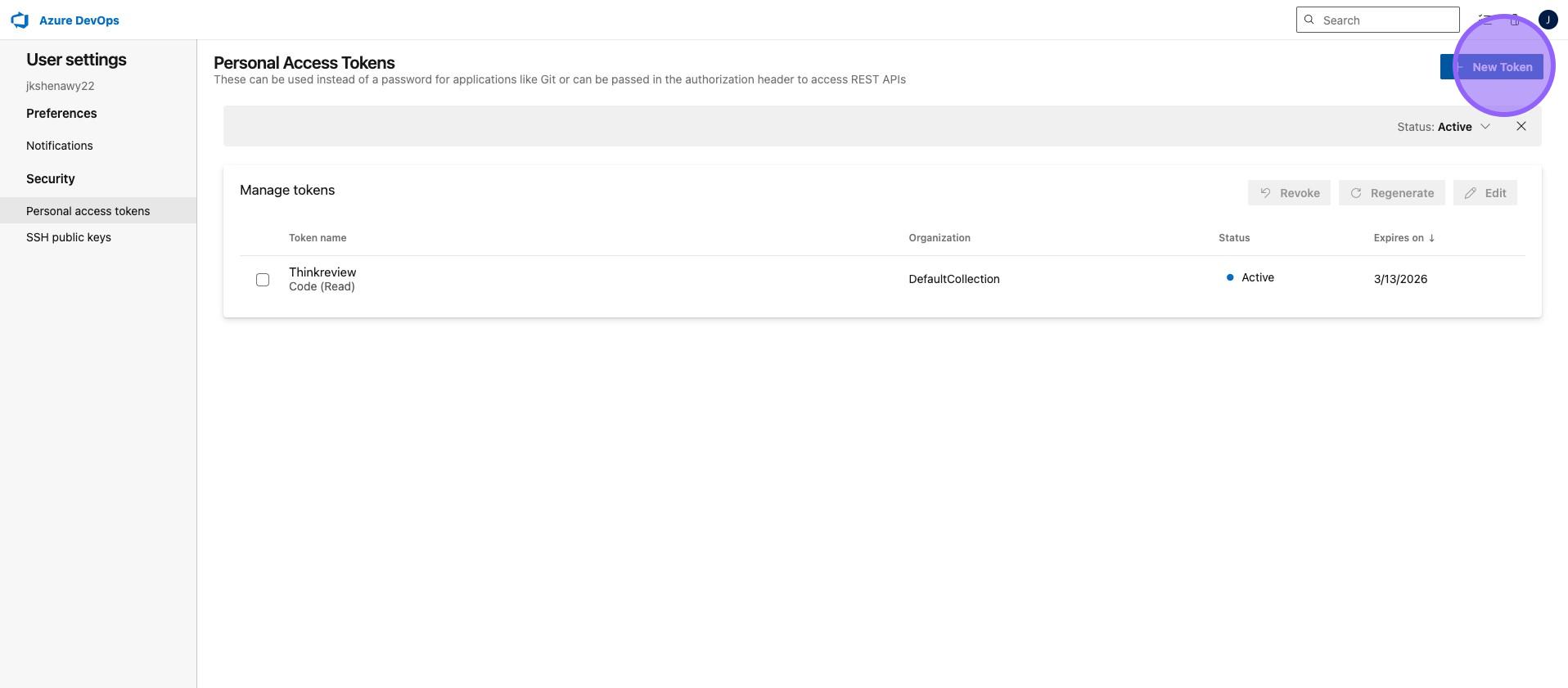Open SSH public keys in the sidebar
Image resolution: width=1568 pixels, height=688 pixels.
click(x=69, y=237)
